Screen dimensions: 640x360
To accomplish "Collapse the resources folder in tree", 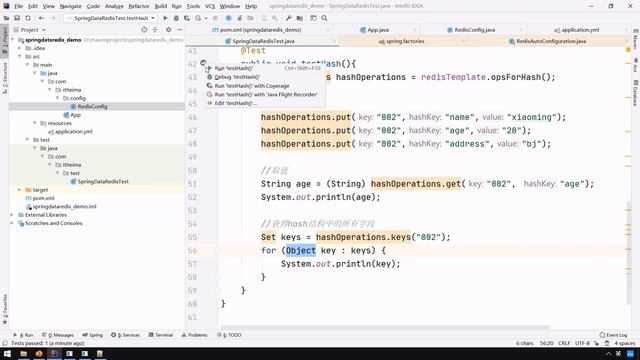I will (x=35, y=123).
